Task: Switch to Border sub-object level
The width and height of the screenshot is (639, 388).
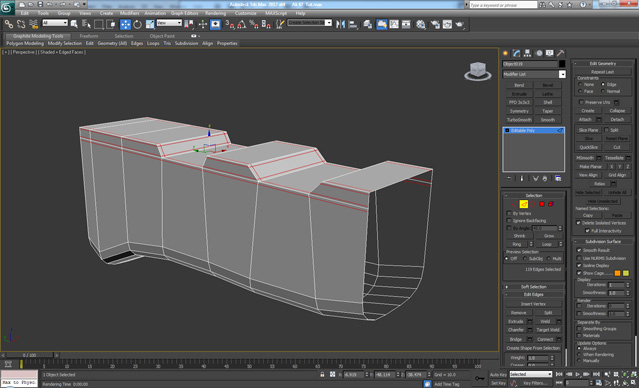Action: [533, 204]
